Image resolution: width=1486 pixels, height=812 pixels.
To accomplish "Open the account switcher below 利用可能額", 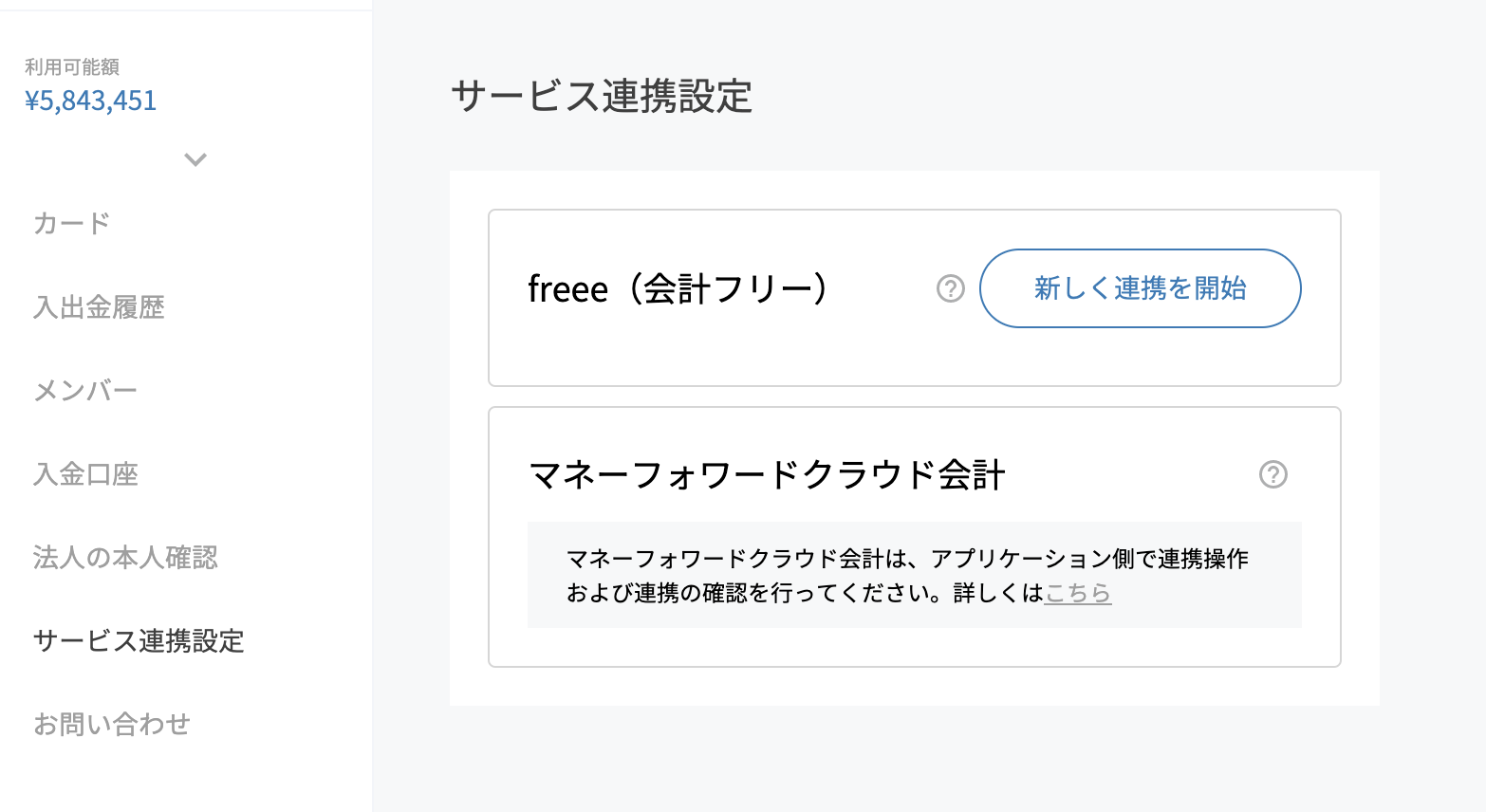I will [195, 160].
